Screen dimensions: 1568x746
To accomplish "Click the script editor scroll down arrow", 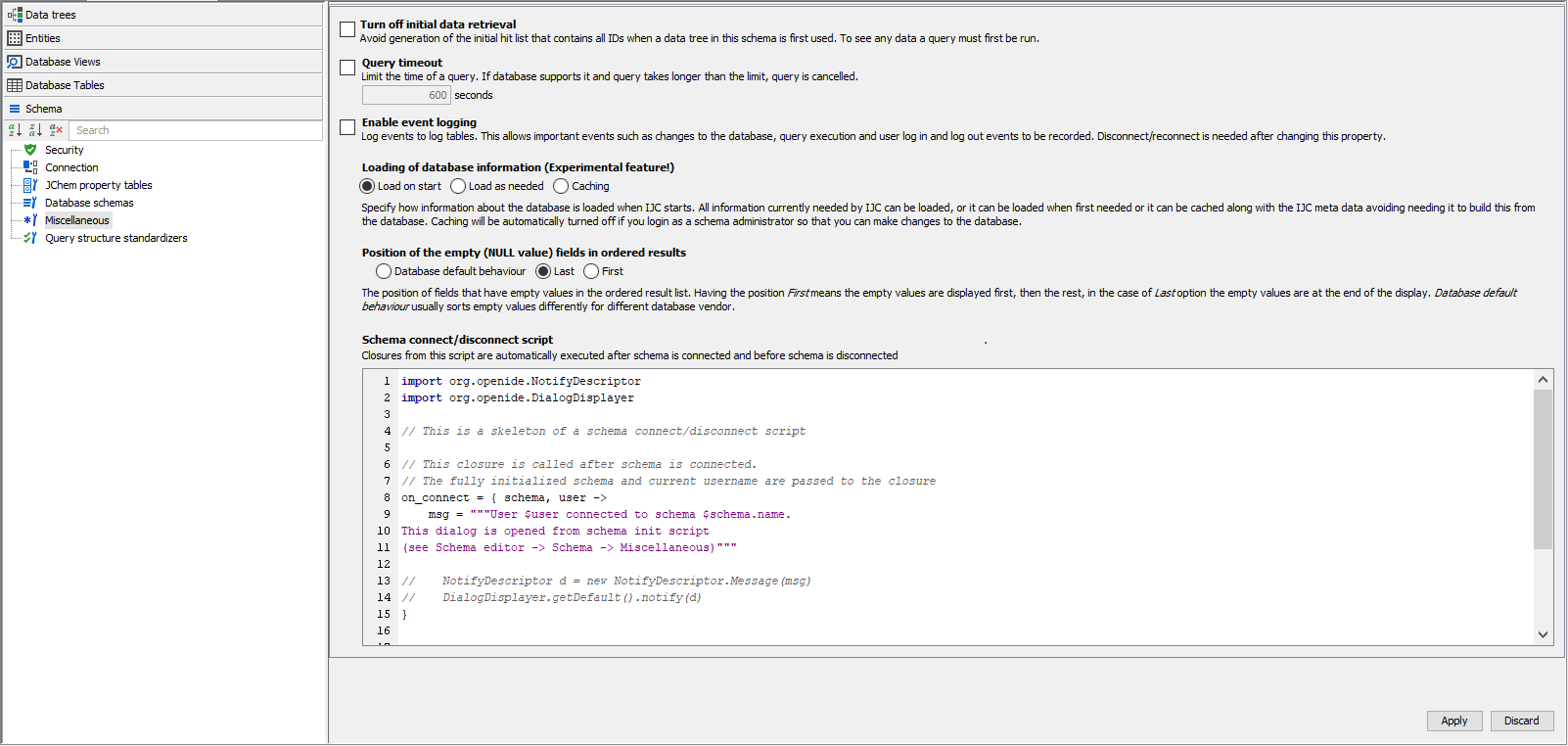I will pos(1543,634).
